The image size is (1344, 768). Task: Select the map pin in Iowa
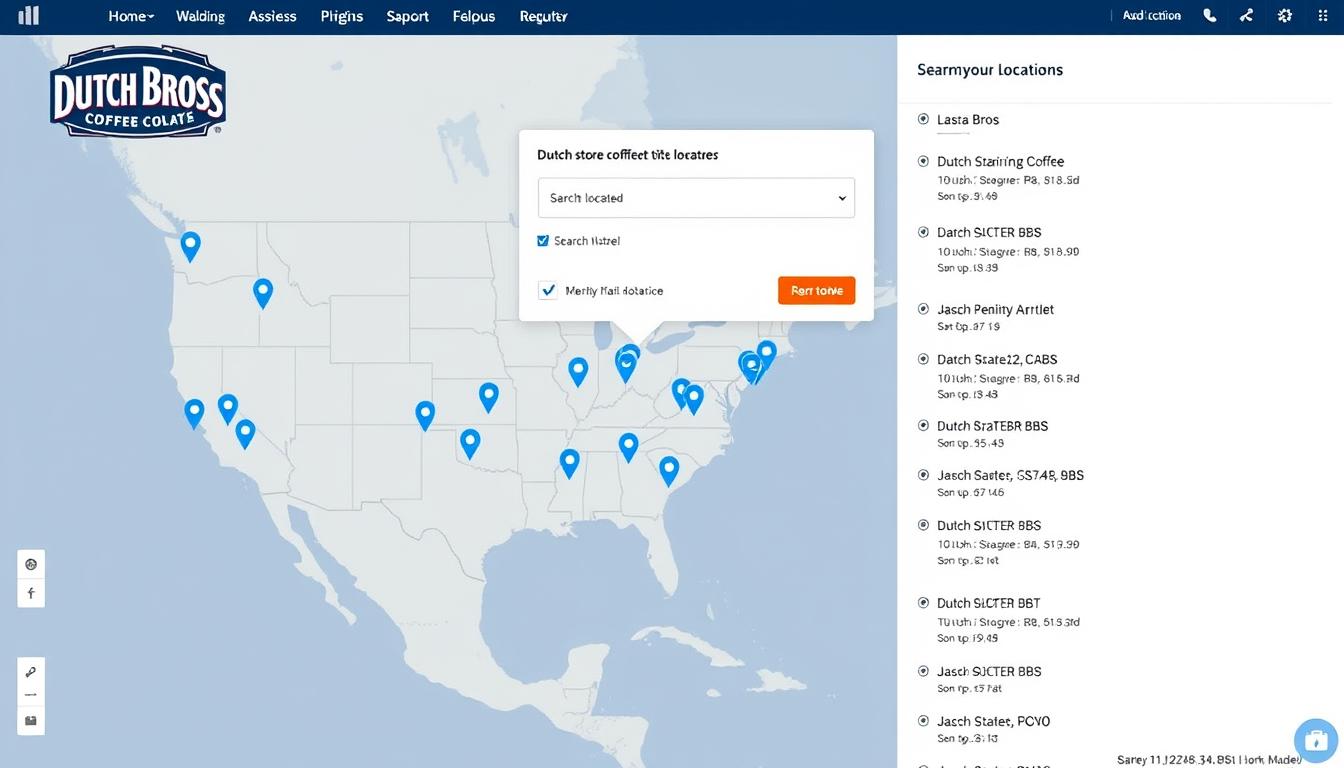point(578,371)
